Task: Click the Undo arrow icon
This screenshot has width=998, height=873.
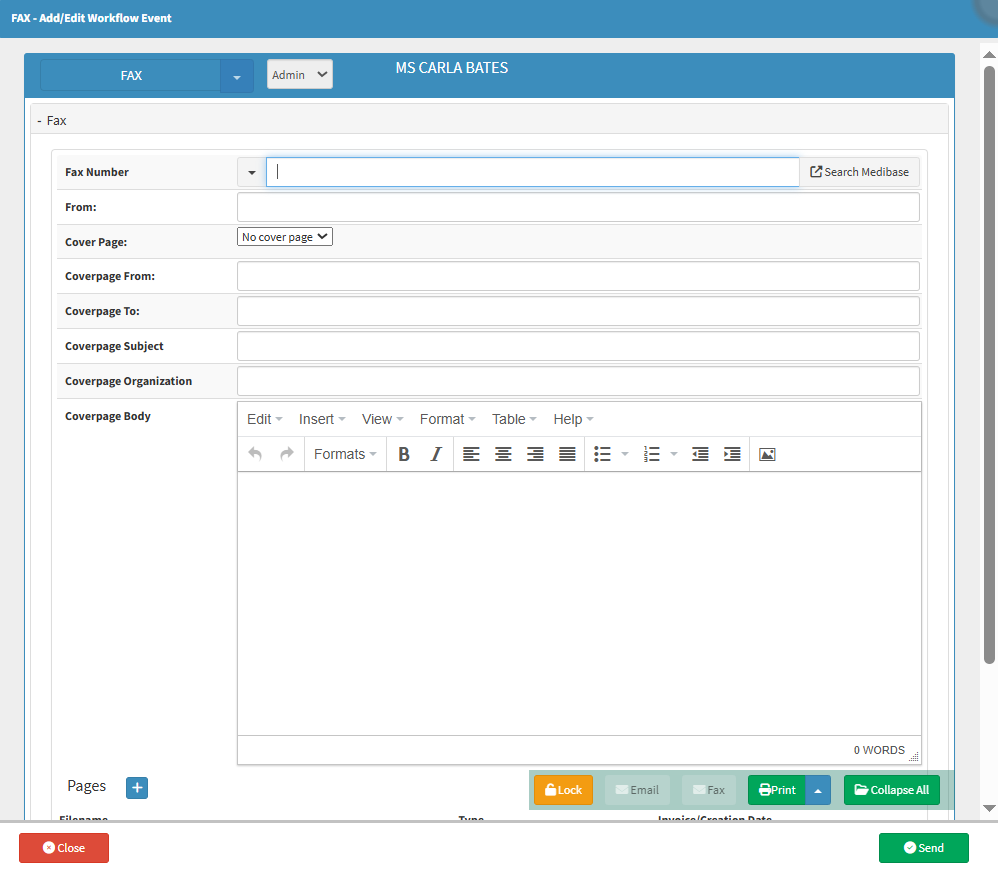Action: (x=255, y=454)
